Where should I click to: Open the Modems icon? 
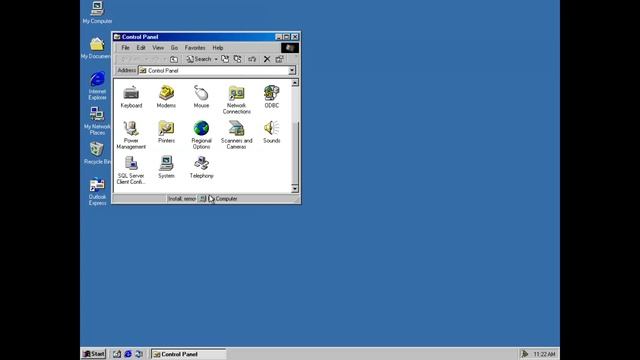pyautogui.click(x=166, y=97)
